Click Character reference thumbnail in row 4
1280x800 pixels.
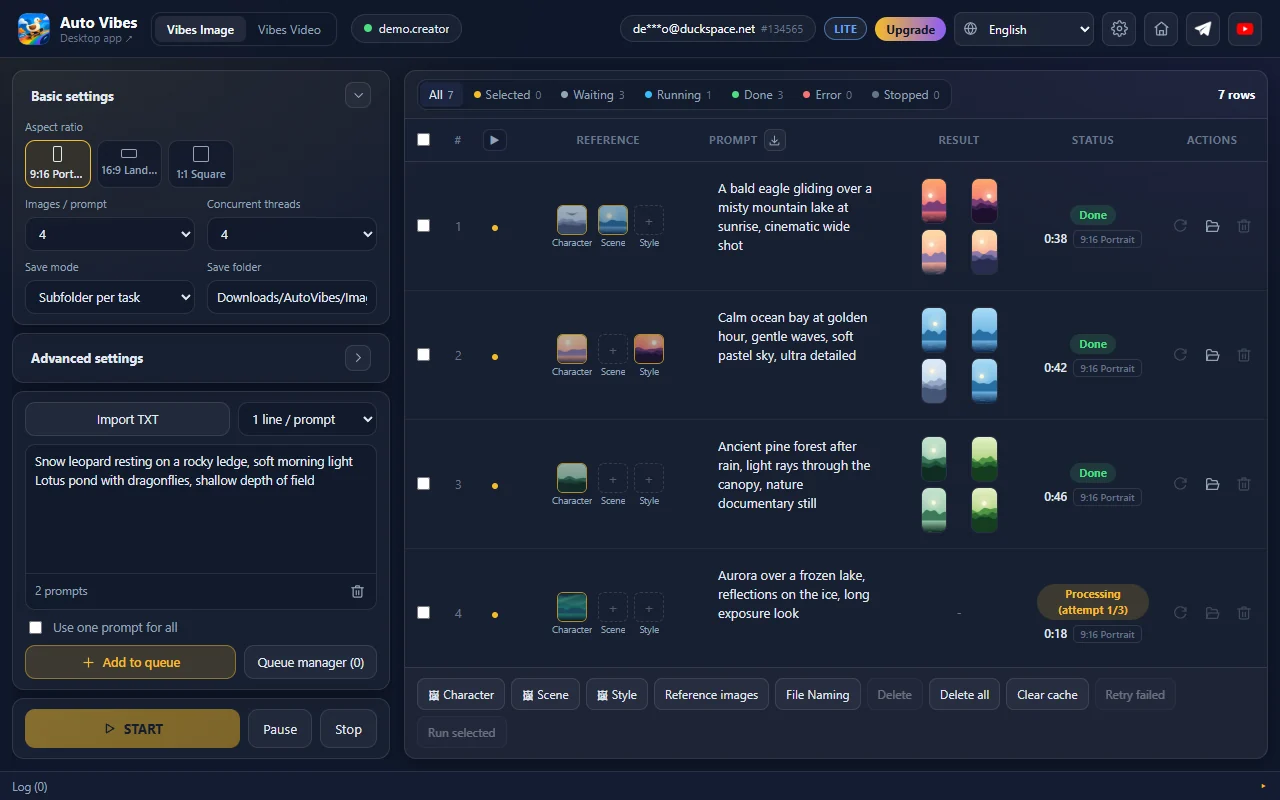pyautogui.click(x=572, y=607)
